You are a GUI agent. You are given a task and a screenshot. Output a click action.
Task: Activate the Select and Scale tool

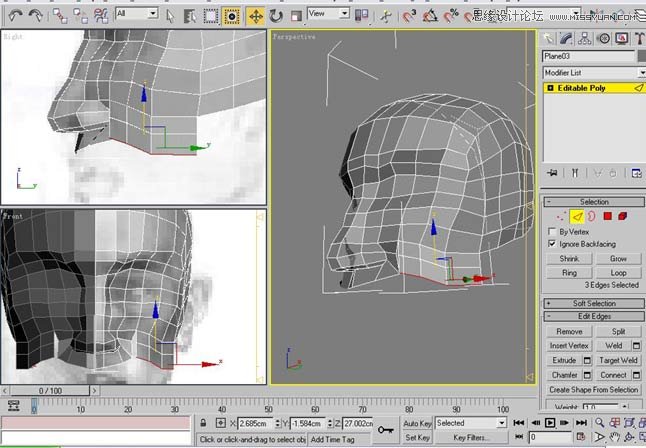tap(296, 16)
